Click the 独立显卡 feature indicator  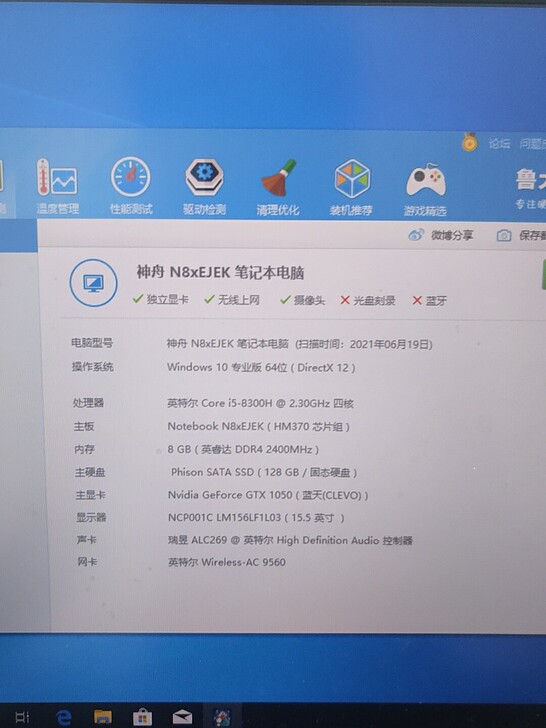pyautogui.click(x=161, y=299)
